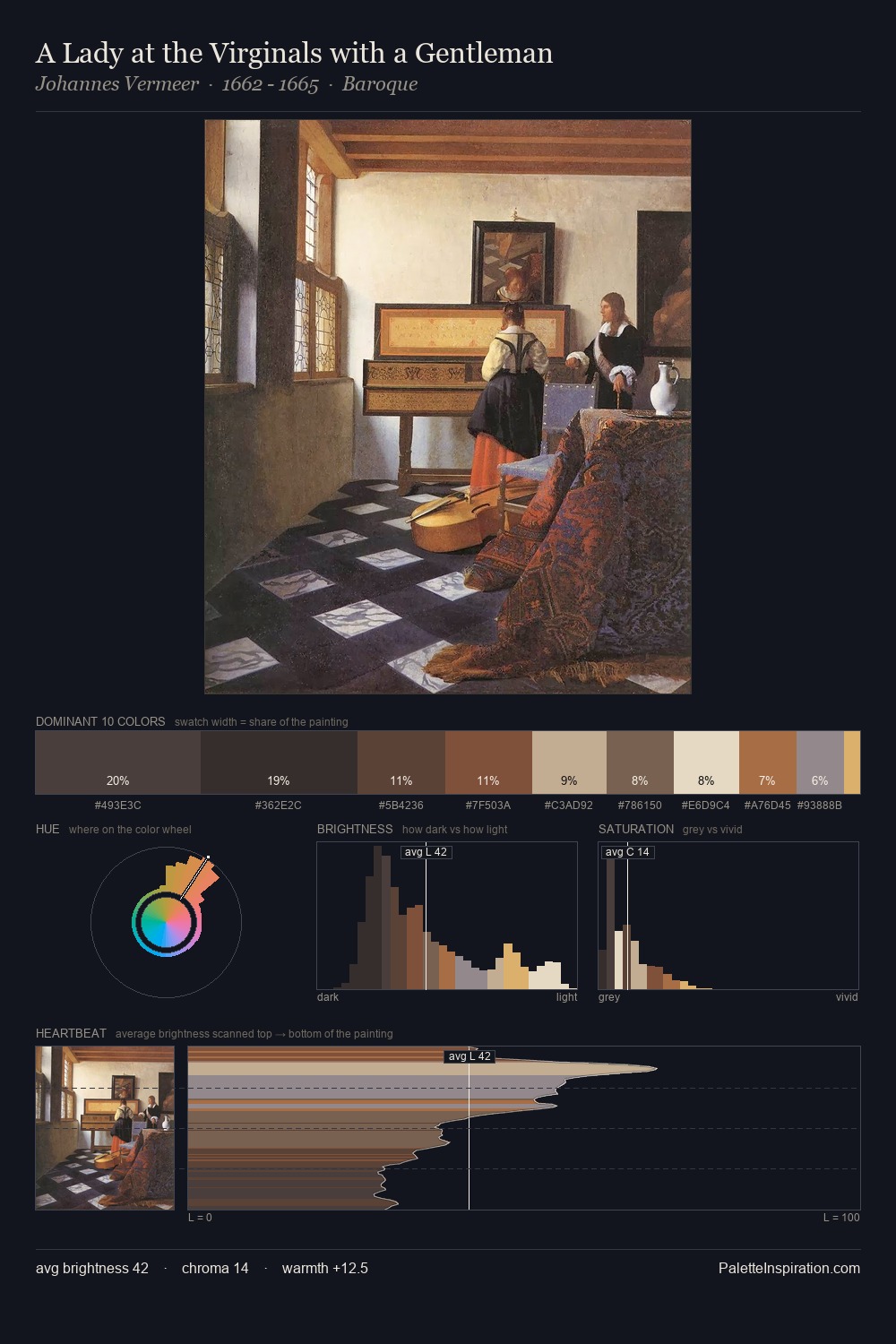Click the SATURATION section heading
This screenshot has width=896, height=1344.
click(x=636, y=829)
